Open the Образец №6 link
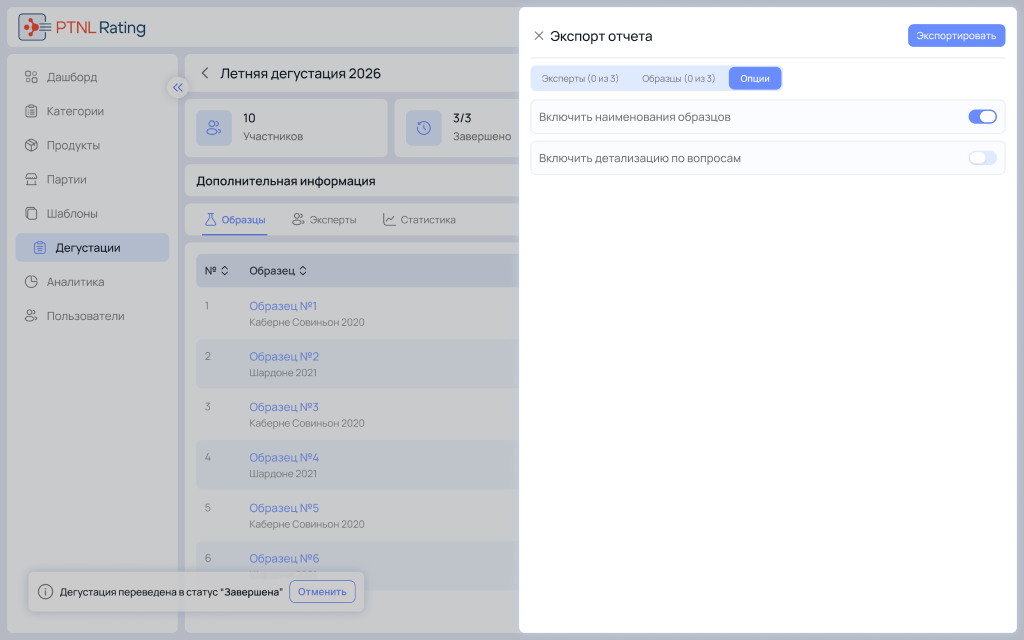 click(x=284, y=558)
